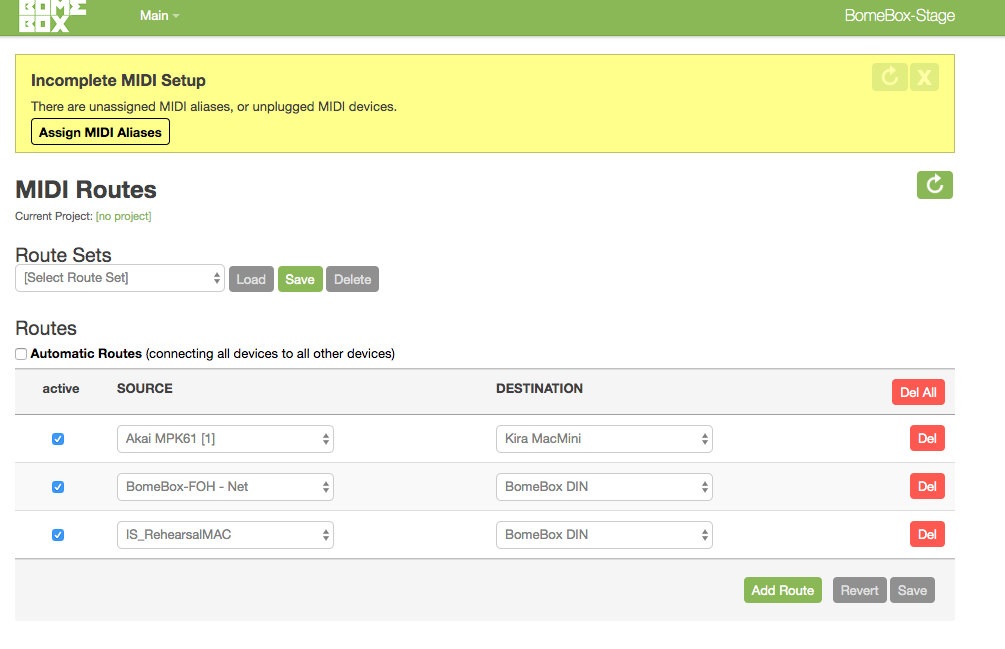
Task: Click the SOURCE column header
Action: point(145,388)
